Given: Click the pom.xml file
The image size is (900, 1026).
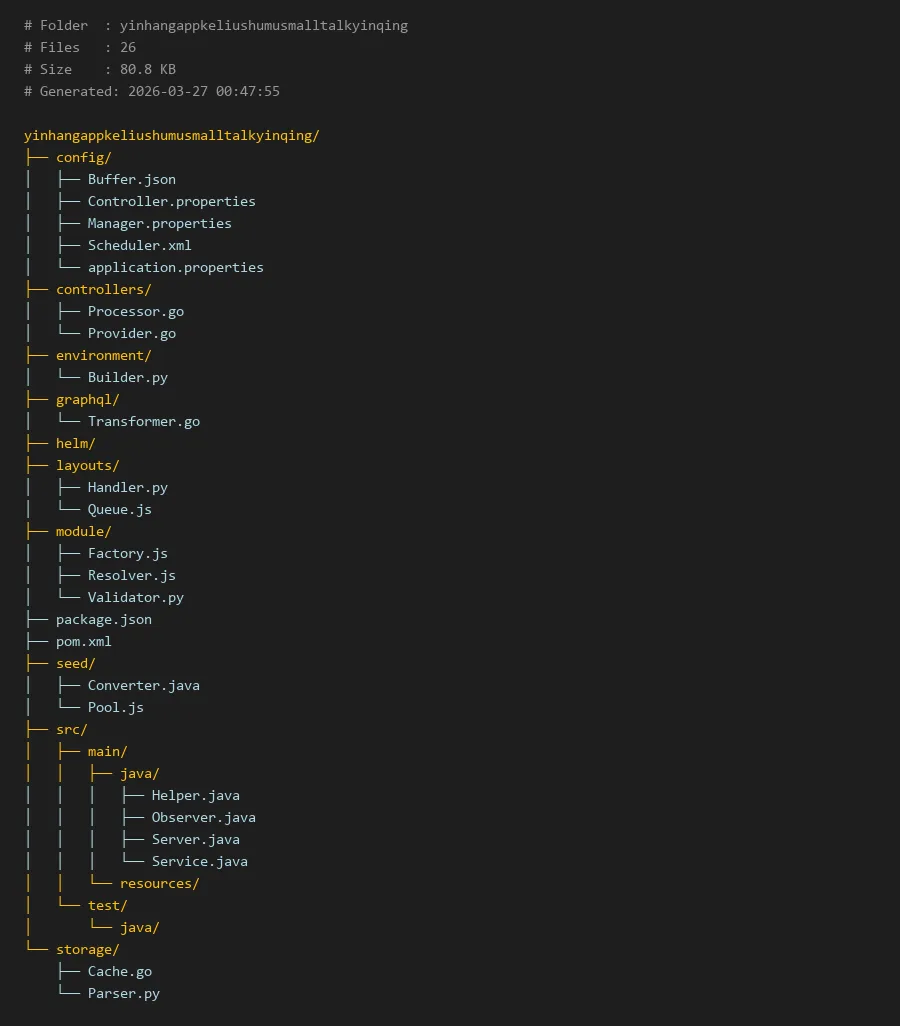Looking at the screenshot, I should click(x=83, y=641).
